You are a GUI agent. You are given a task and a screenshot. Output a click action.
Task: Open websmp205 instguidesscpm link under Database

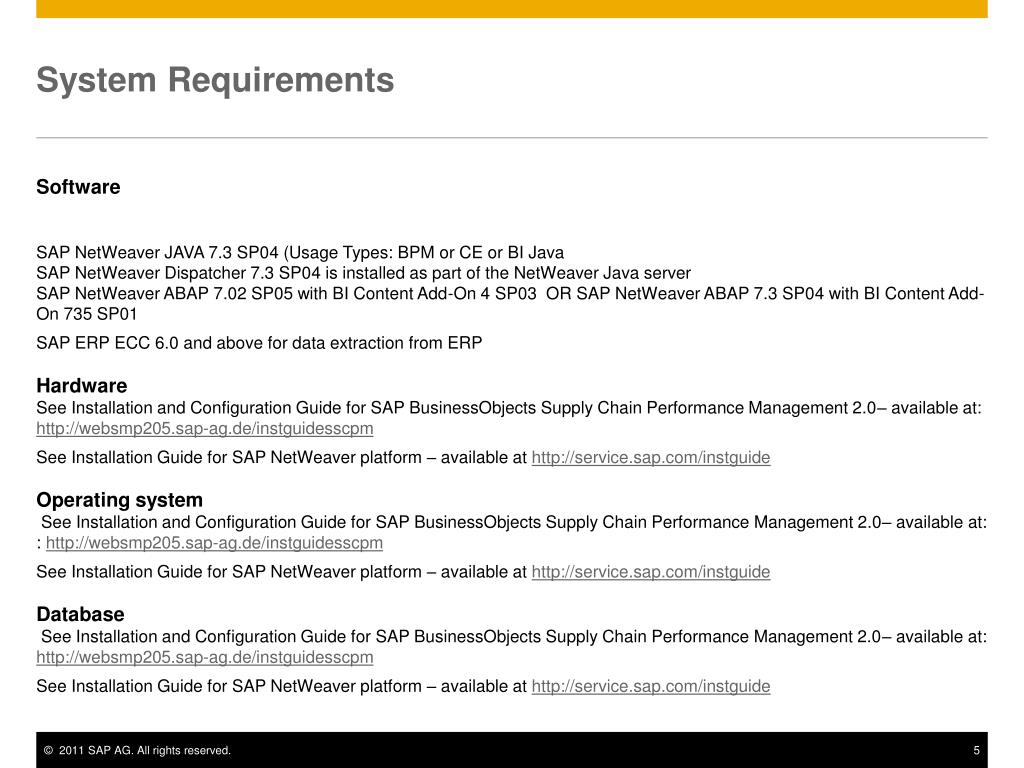pos(204,658)
